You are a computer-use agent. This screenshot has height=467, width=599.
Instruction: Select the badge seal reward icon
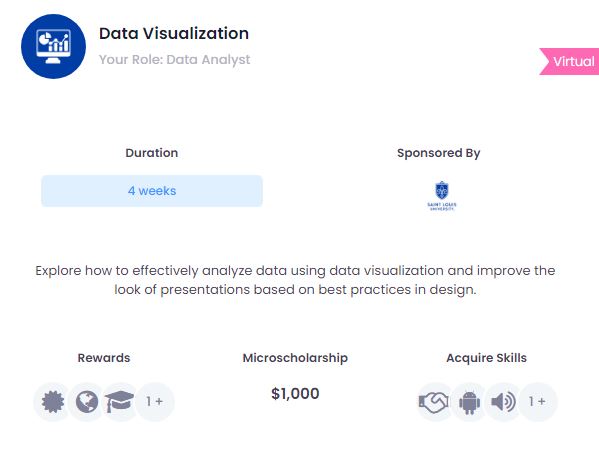tap(53, 402)
